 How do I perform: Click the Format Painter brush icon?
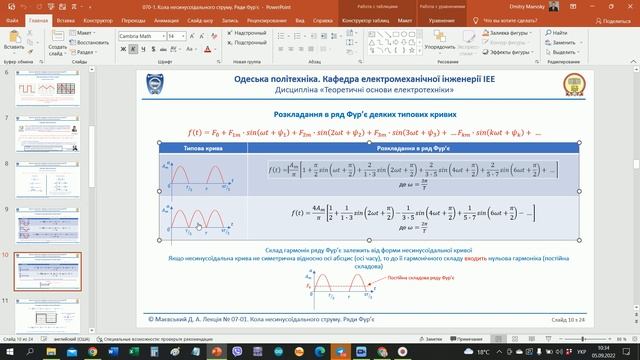point(30,52)
